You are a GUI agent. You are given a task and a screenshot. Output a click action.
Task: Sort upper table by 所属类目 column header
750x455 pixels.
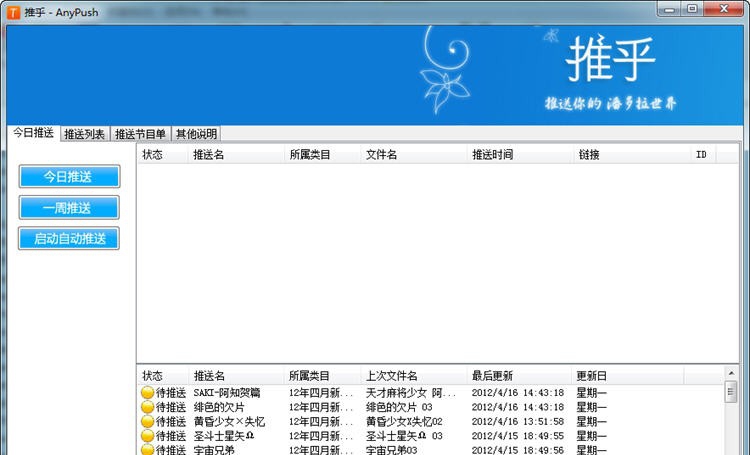pos(322,155)
